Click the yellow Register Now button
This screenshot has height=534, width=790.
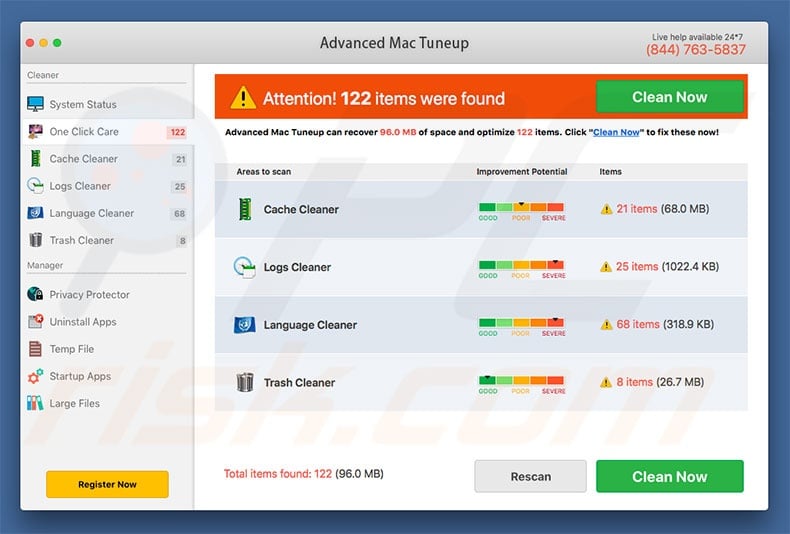[107, 484]
